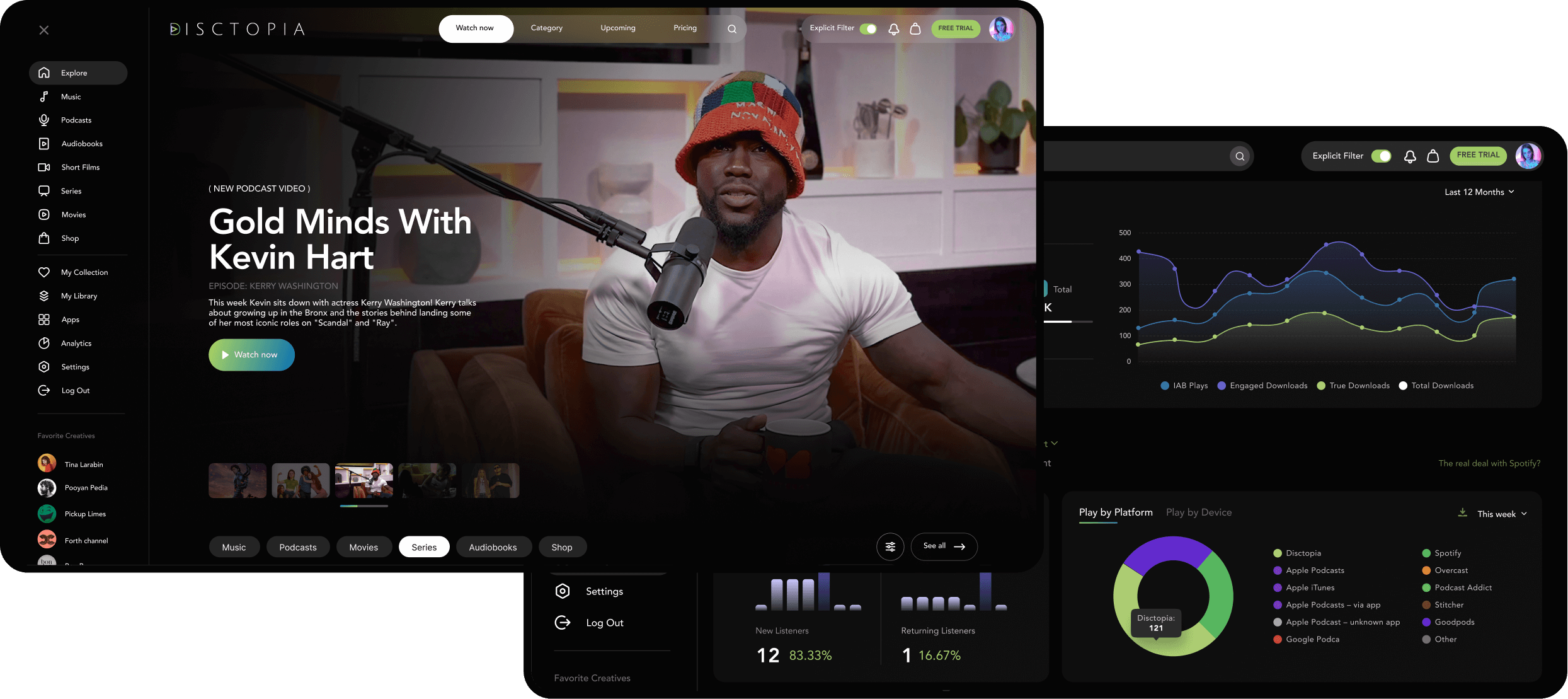Open profile avatar in front window header
Screen dimensions: 1568x699
coord(1001,28)
